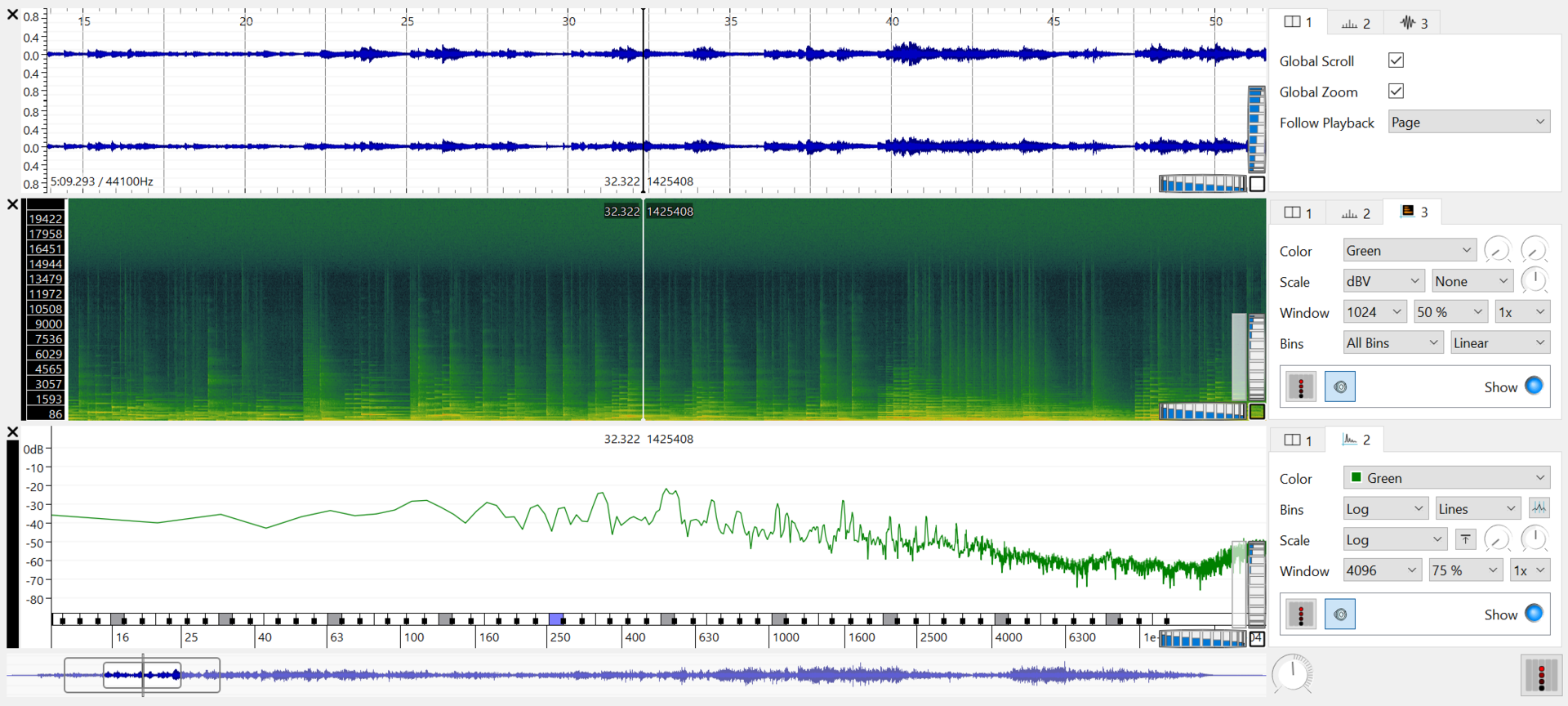
Task: Click the spectrogram pane horizontal zoom thumbwheel
Action: [1203, 411]
